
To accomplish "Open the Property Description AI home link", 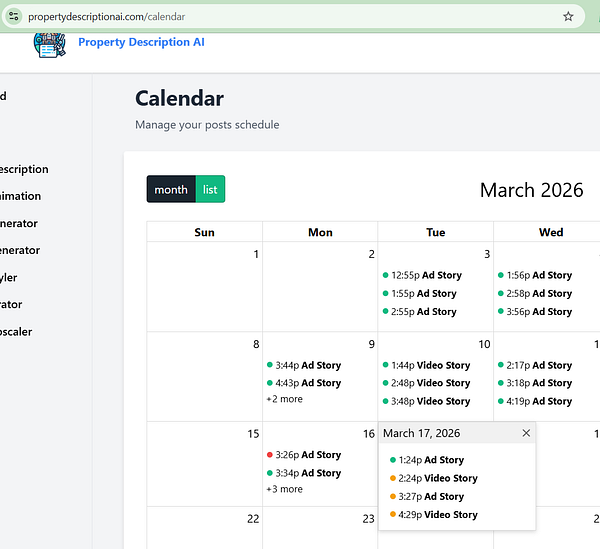I will click(x=141, y=42).
